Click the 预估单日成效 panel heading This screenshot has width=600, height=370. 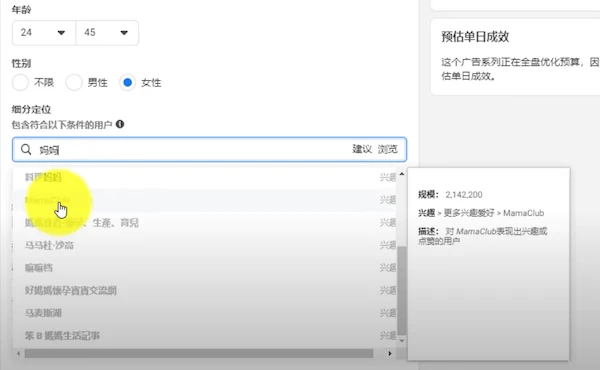click(x=475, y=37)
